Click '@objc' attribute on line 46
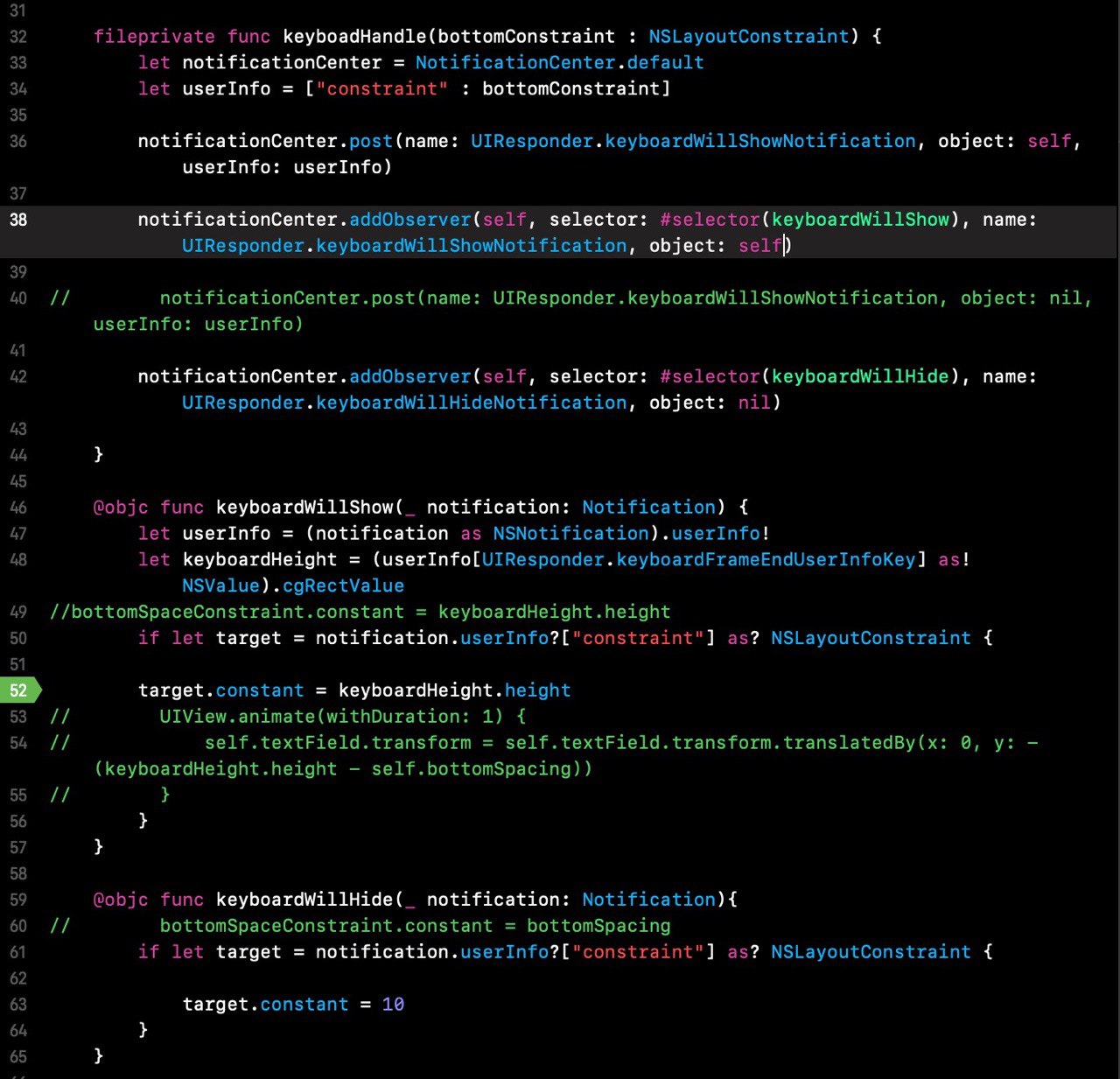The height and width of the screenshot is (1079, 1120). (121, 508)
